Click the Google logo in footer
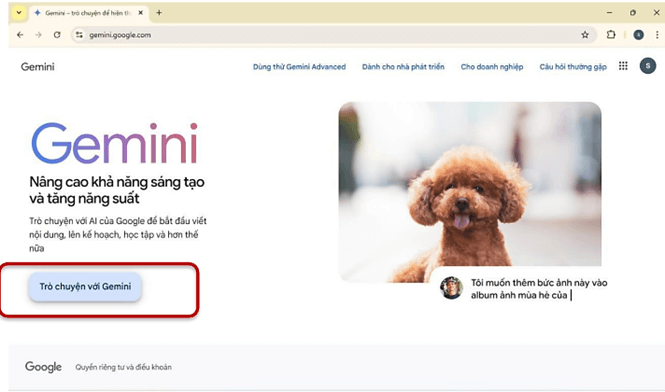665x392 pixels. (43, 367)
